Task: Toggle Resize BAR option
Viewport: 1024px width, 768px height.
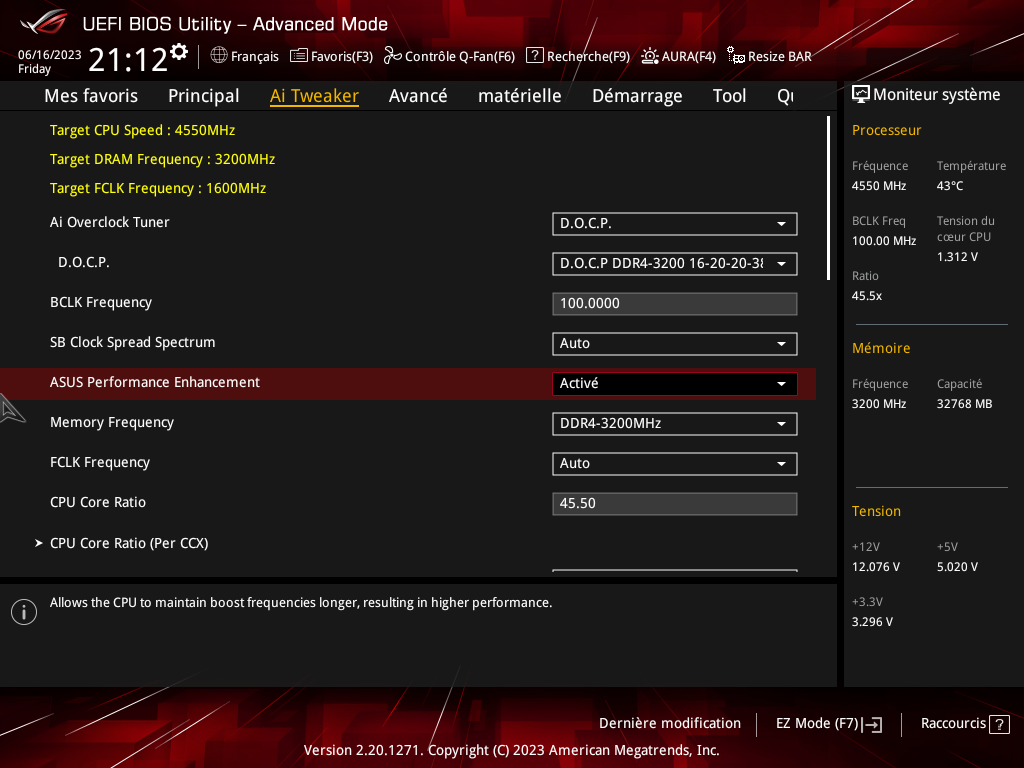Action: (x=769, y=56)
